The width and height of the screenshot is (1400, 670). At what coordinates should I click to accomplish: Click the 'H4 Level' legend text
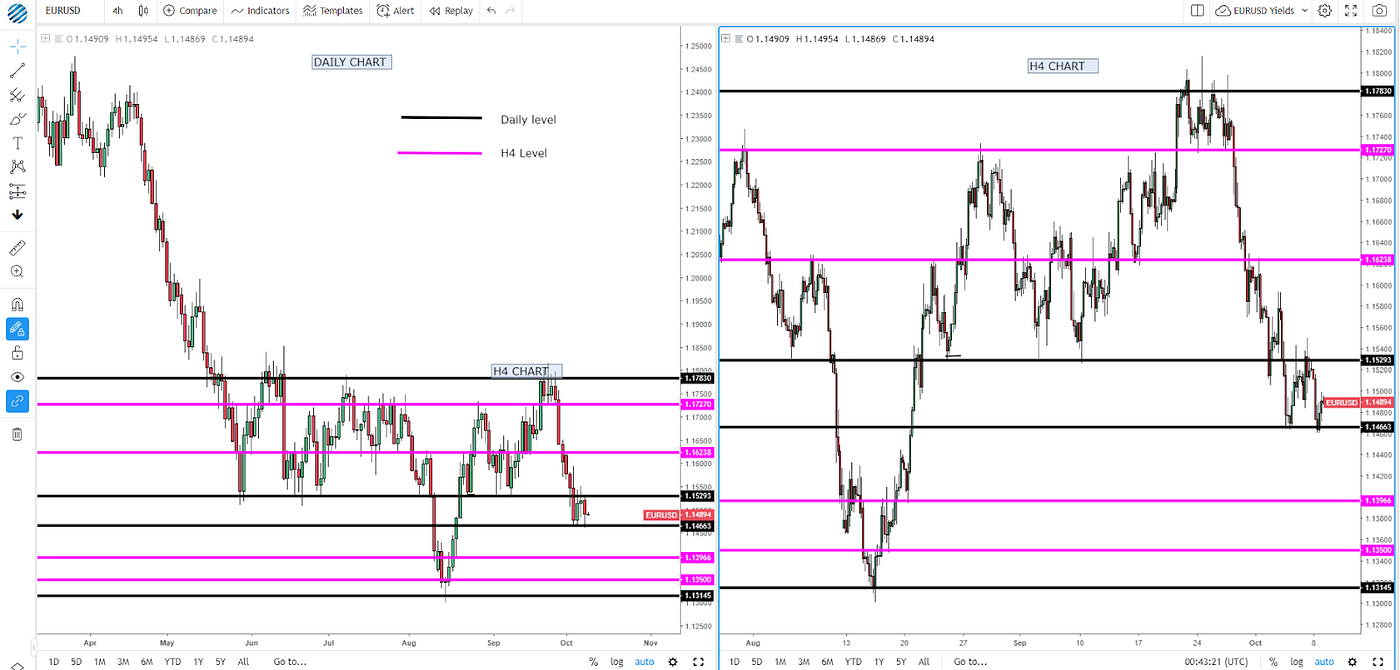click(524, 153)
